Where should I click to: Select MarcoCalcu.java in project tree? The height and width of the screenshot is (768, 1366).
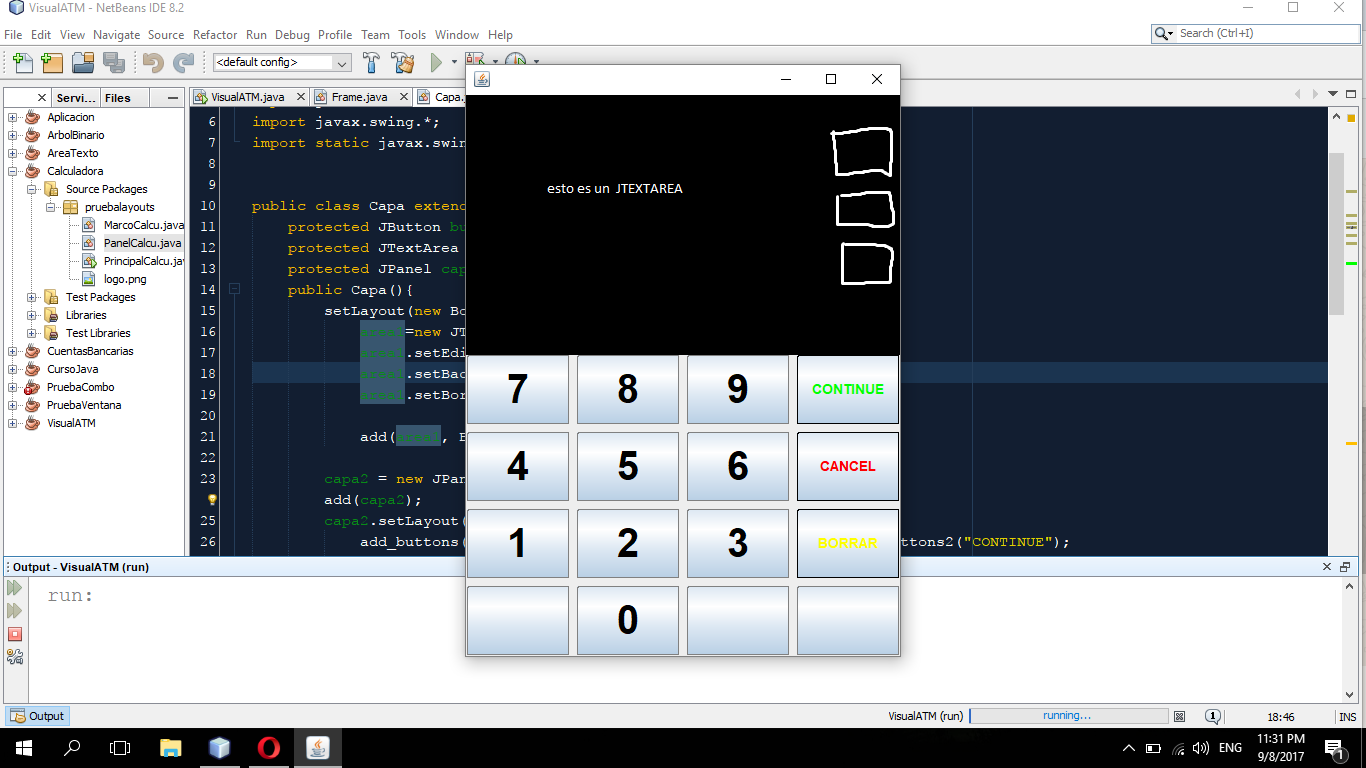(143, 225)
